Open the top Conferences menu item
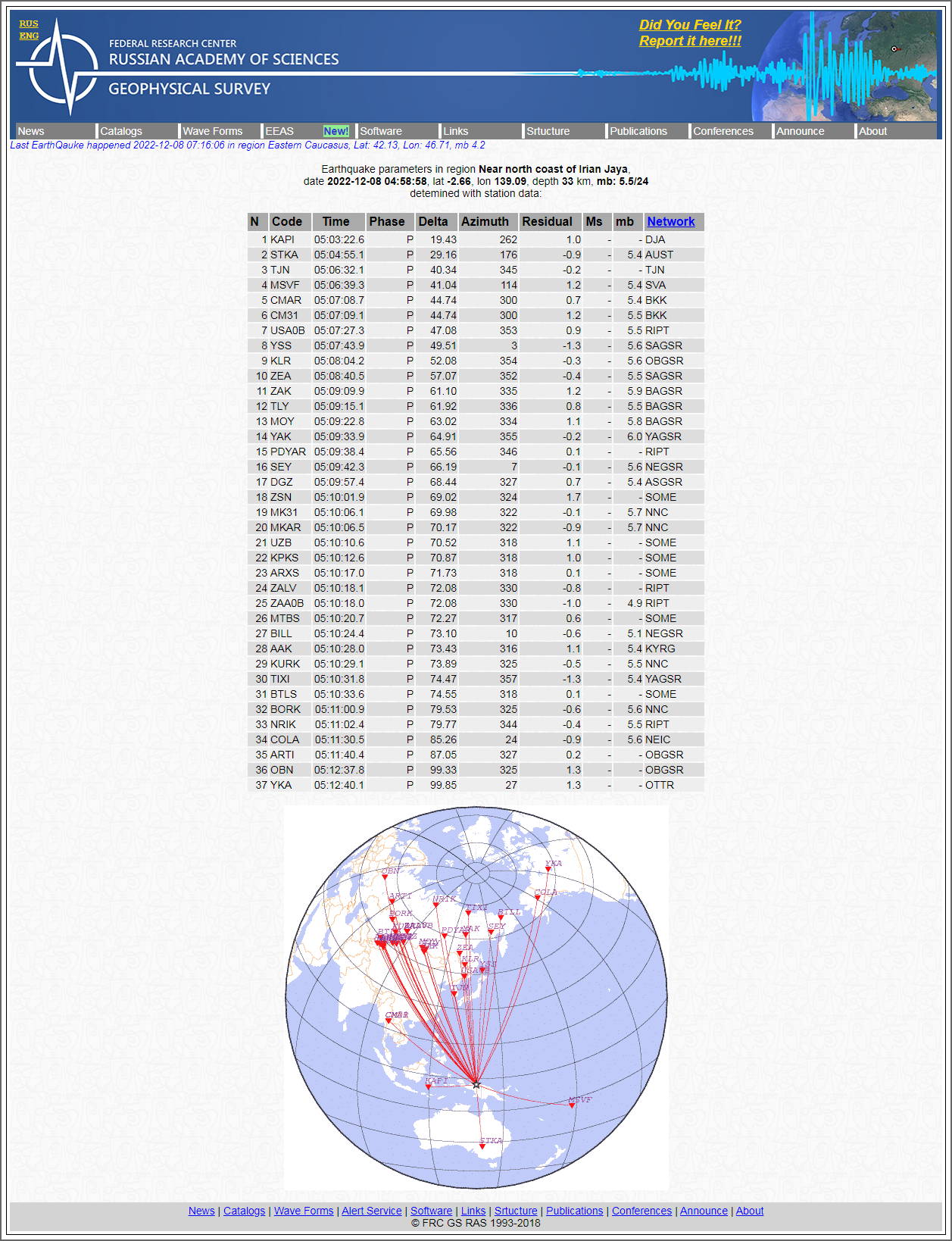This screenshot has width=952, height=1241. click(x=723, y=131)
